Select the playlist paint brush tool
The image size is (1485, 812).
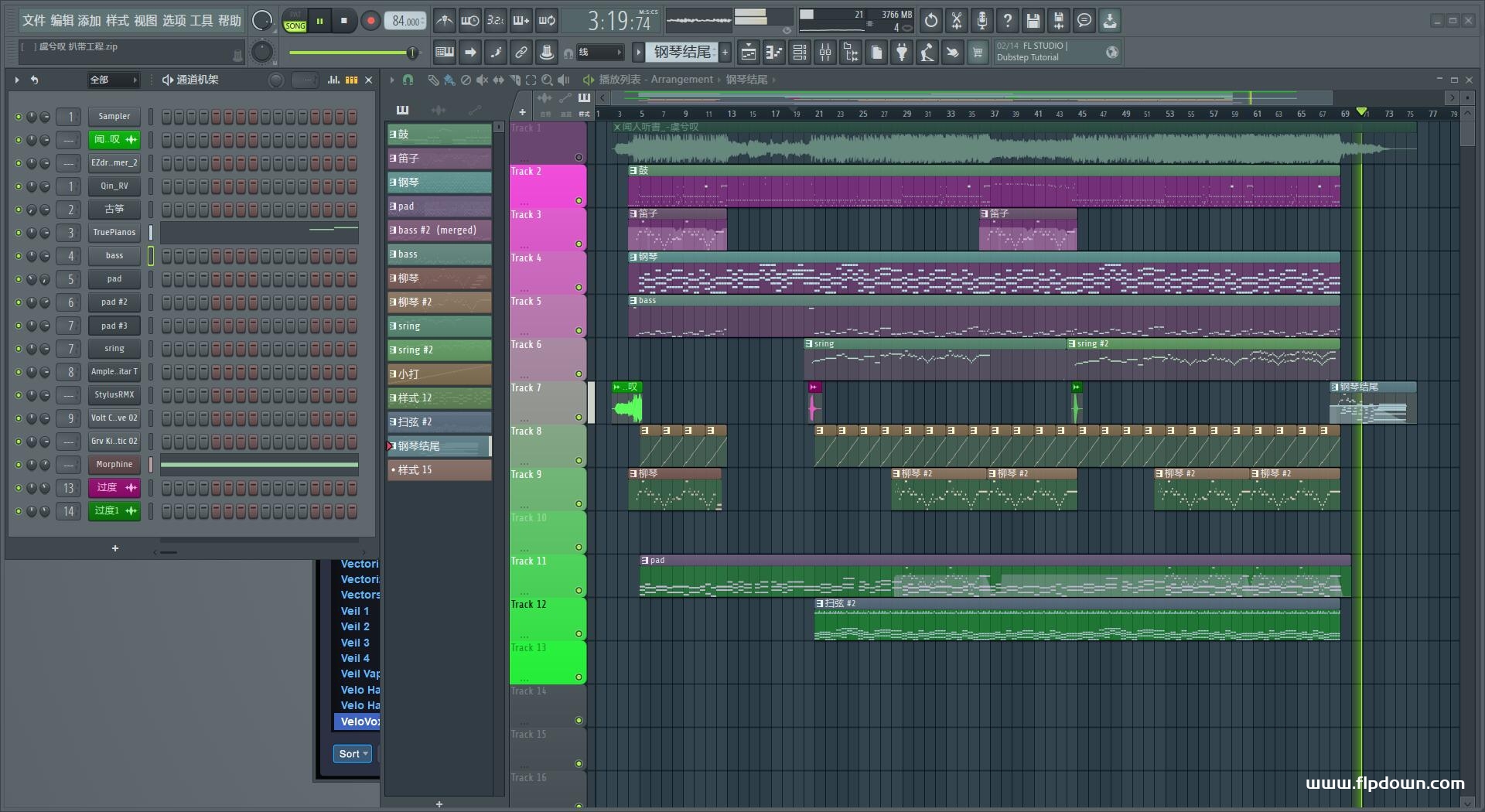(x=449, y=80)
